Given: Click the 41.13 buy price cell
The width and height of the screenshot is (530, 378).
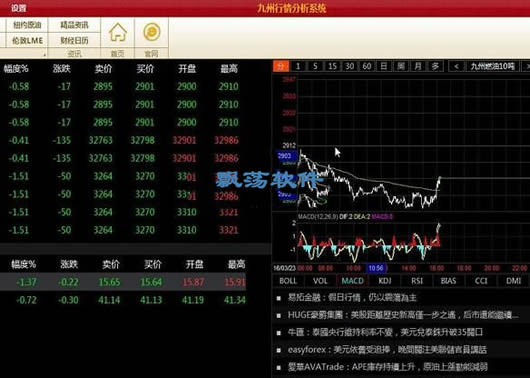Looking at the screenshot, I should (151, 300).
